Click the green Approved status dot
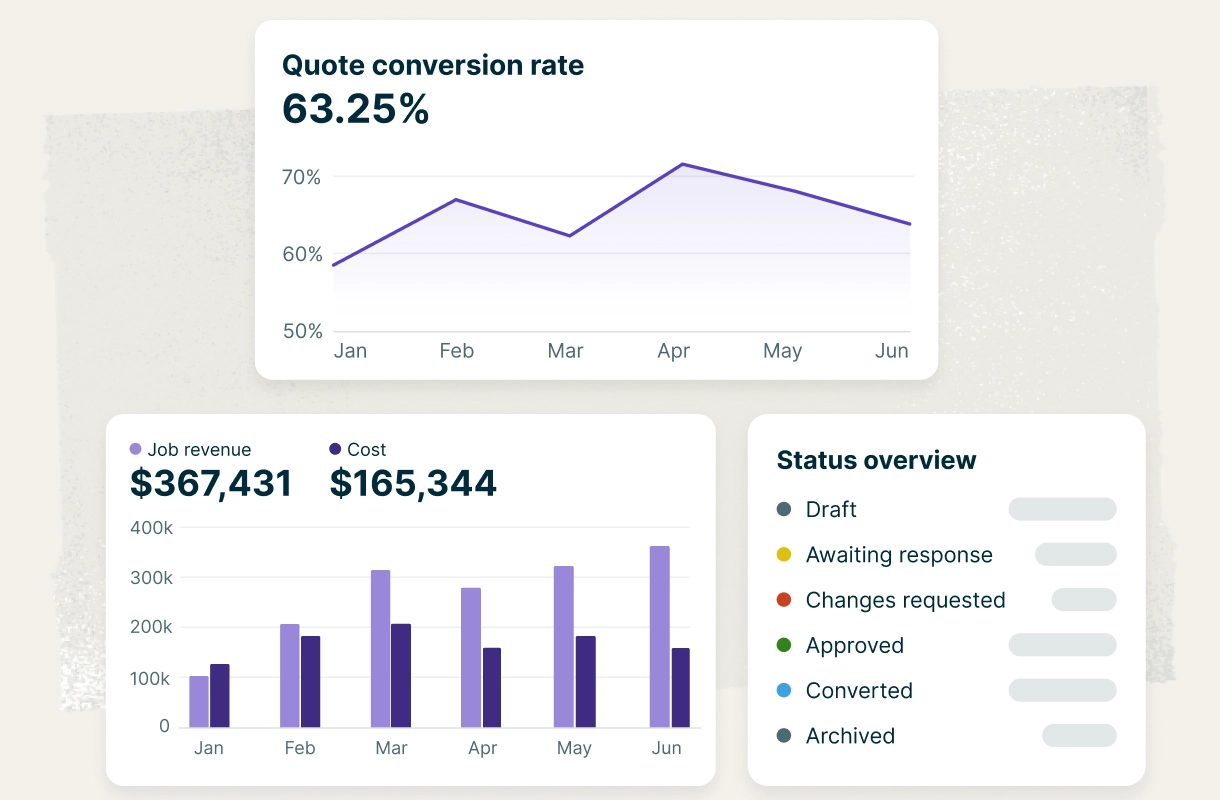This screenshot has width=1220, height=800. (x=784, y=645)
